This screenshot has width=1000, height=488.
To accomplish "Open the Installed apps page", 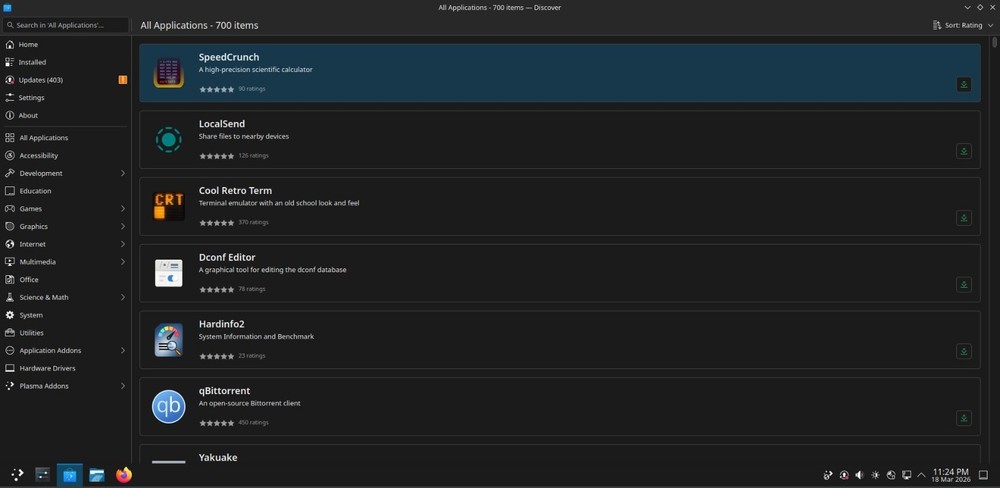I will click(x=66, y=63).
